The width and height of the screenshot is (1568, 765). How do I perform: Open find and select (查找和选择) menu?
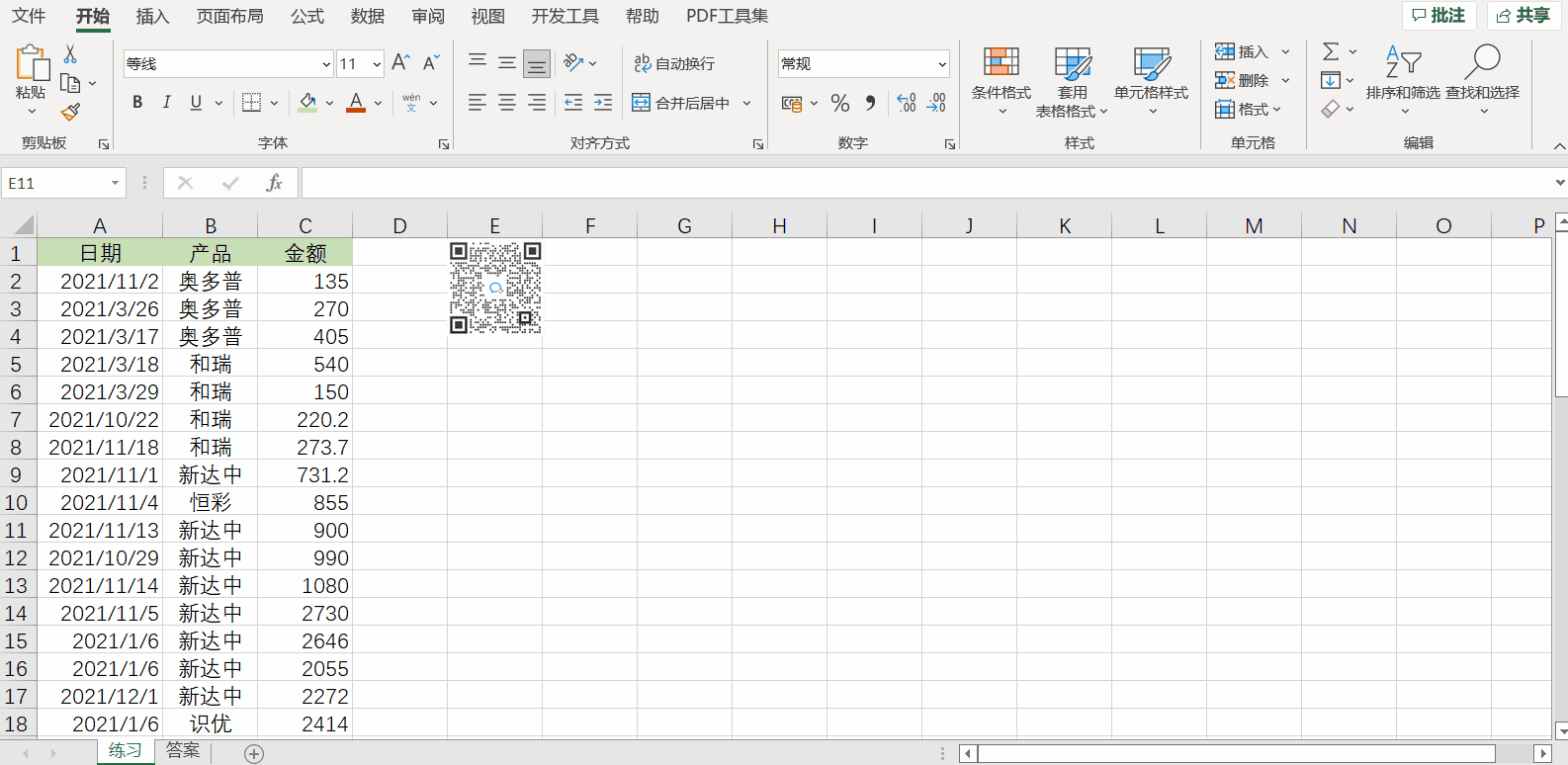pos(1483,81)
